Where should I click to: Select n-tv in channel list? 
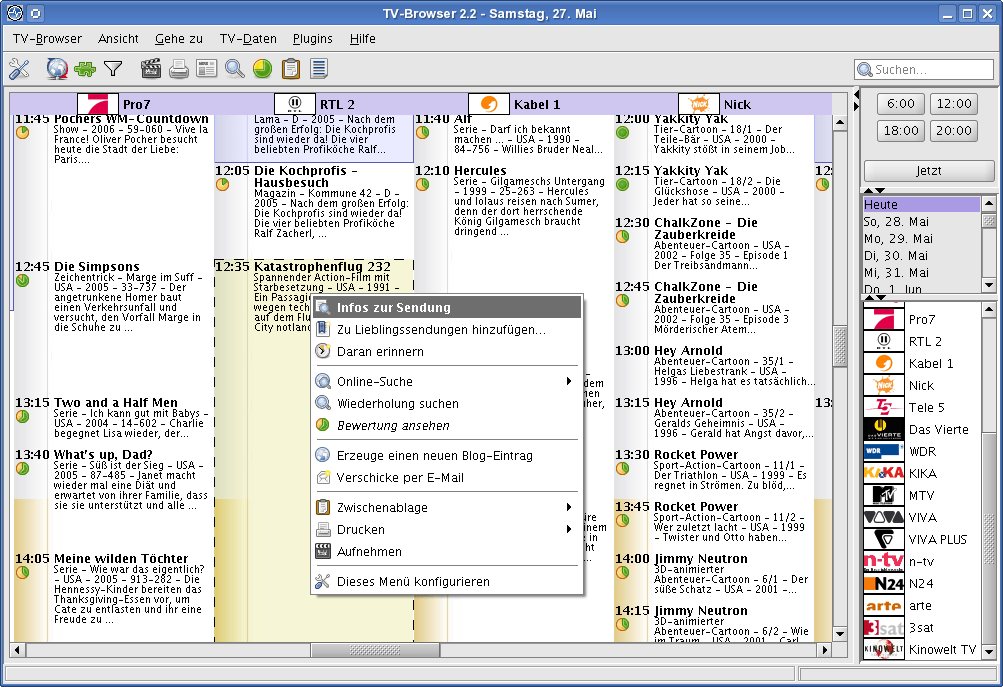[x=921, y=562]
